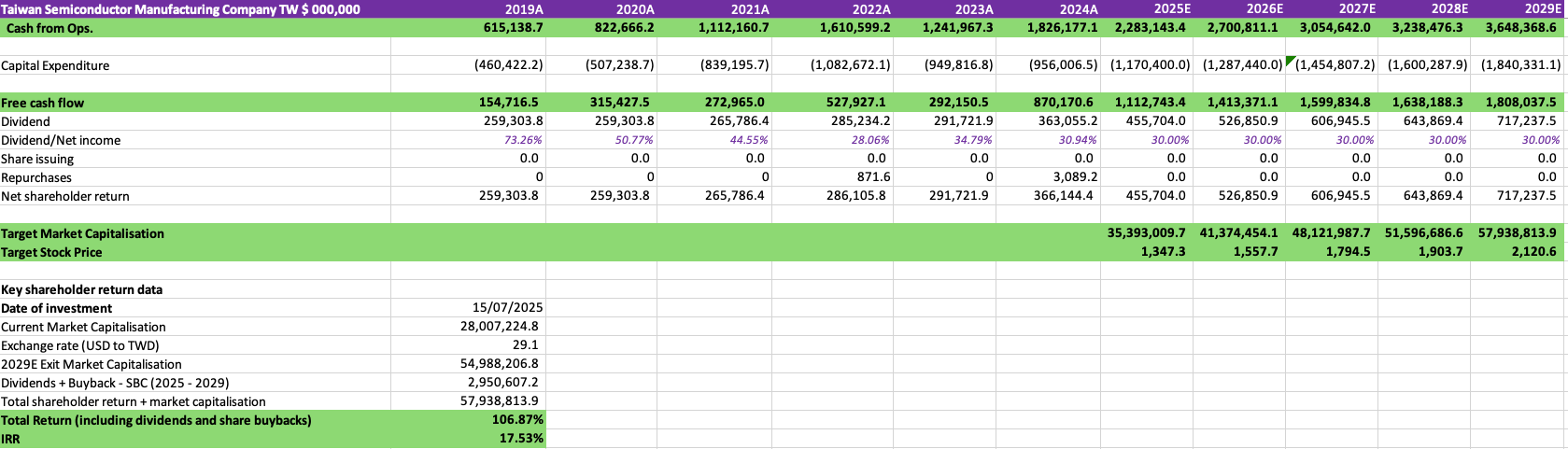Select the Dividend/Net income row label
Screen dimensions: 1568x449
61,140
